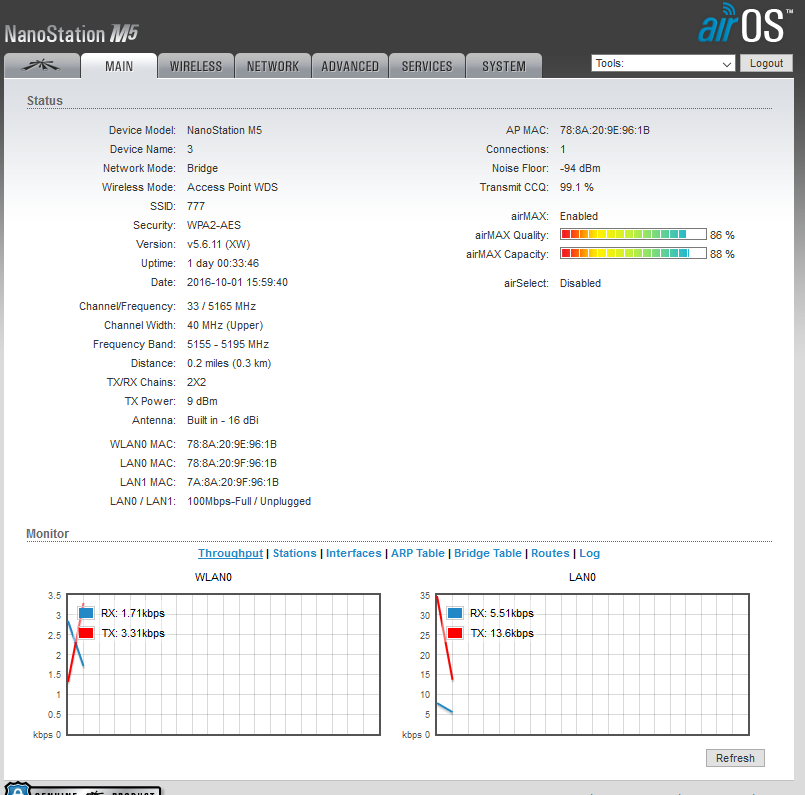
Task: Open the Stations monitor link
Action: (295, 553)
